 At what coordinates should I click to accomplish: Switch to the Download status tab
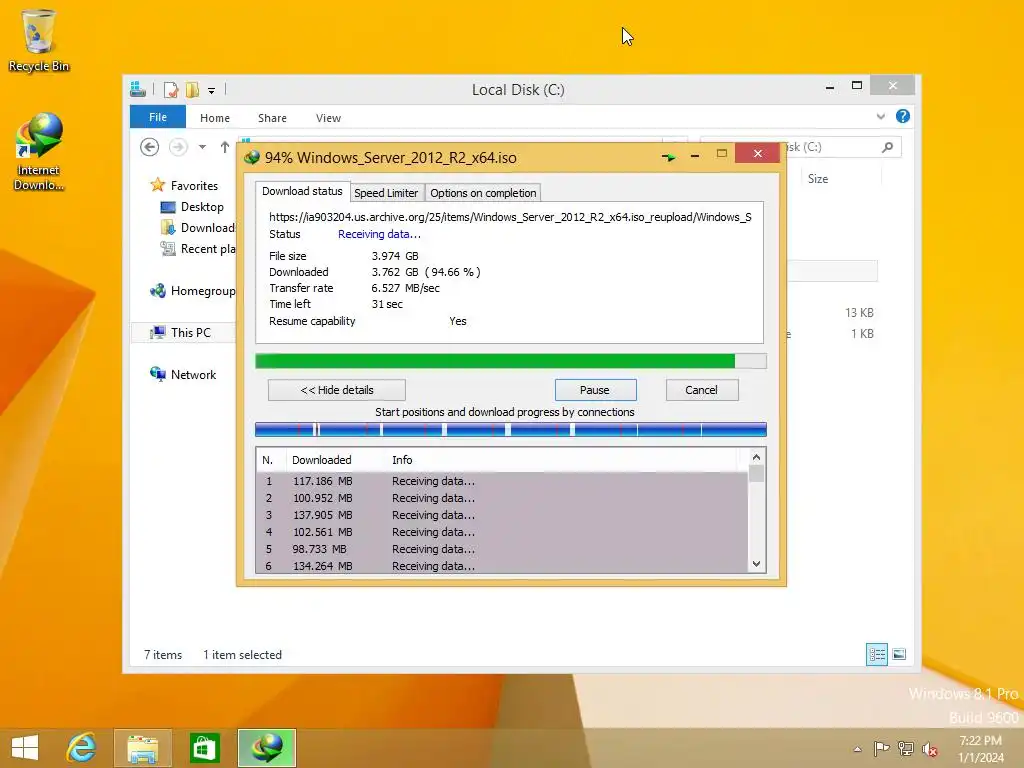302,191
